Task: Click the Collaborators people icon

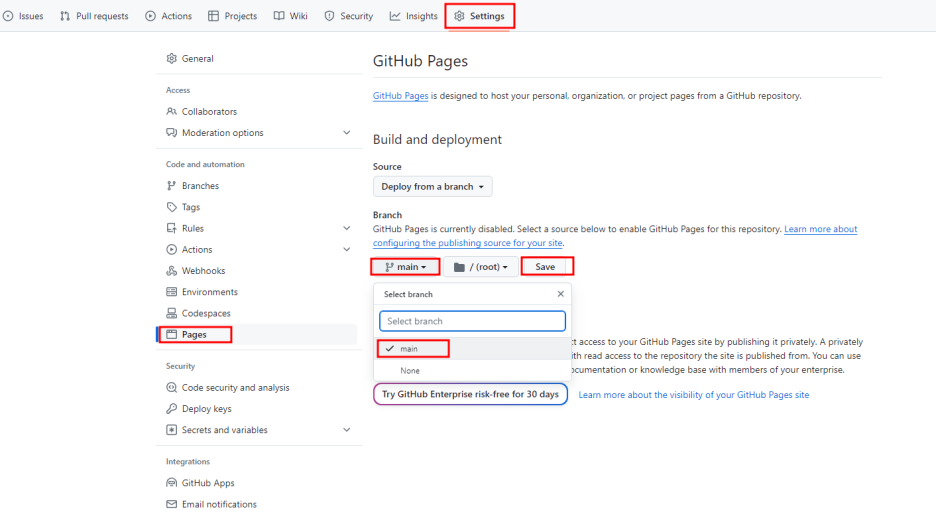Action: click(172, 112)
